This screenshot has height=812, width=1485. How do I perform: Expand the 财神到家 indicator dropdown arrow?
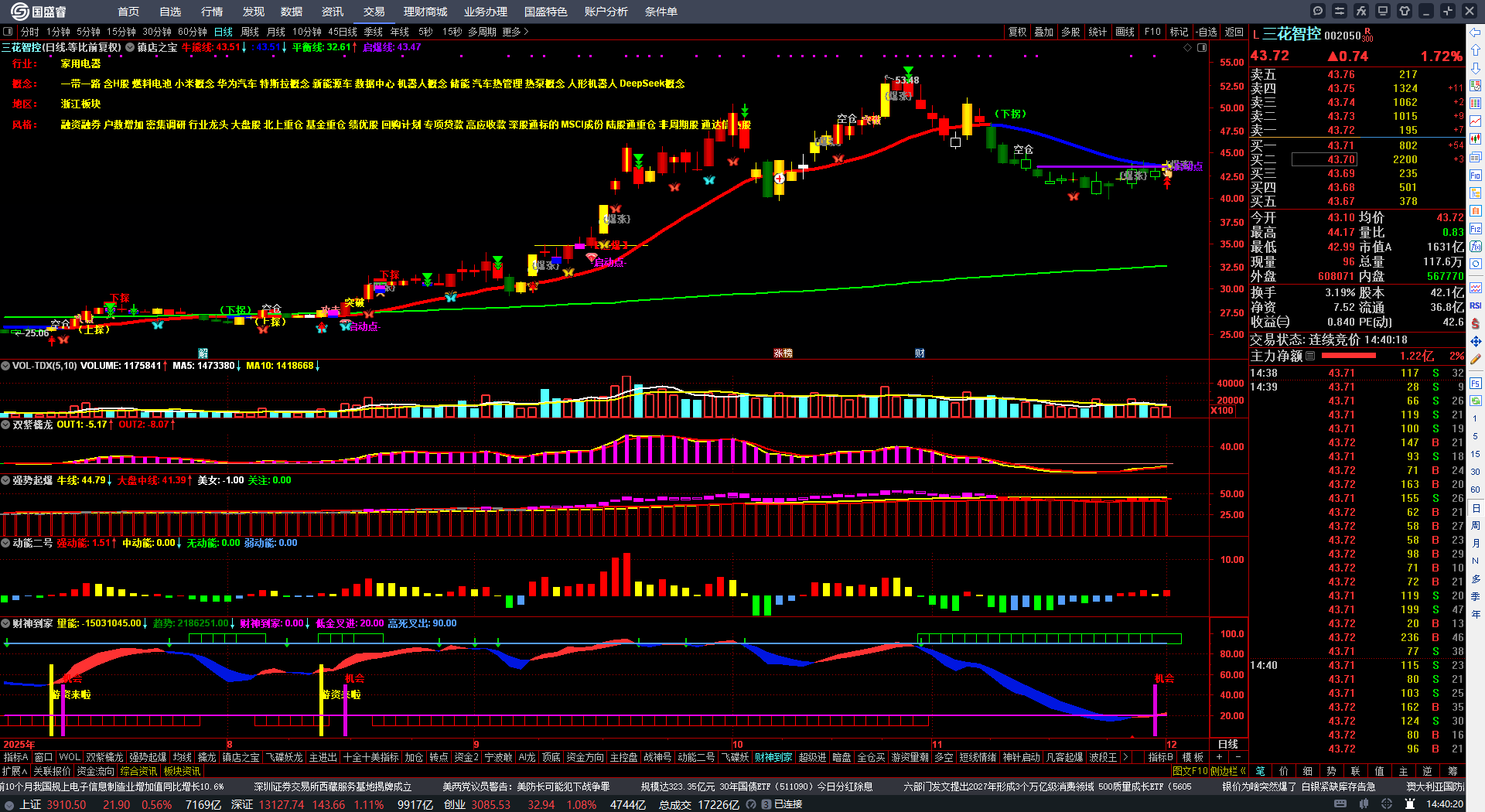5,623
